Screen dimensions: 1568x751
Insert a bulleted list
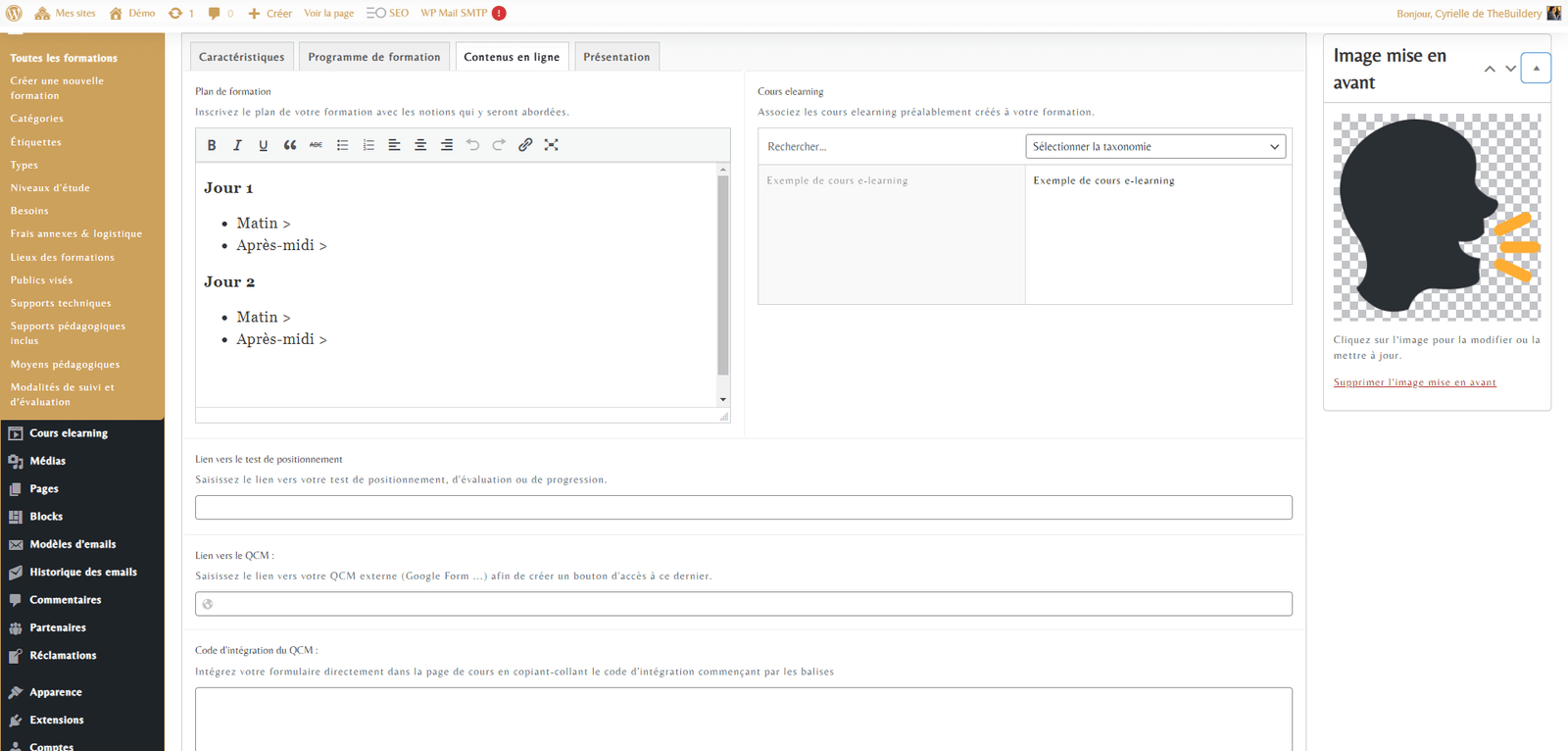(x=342, y=145)
